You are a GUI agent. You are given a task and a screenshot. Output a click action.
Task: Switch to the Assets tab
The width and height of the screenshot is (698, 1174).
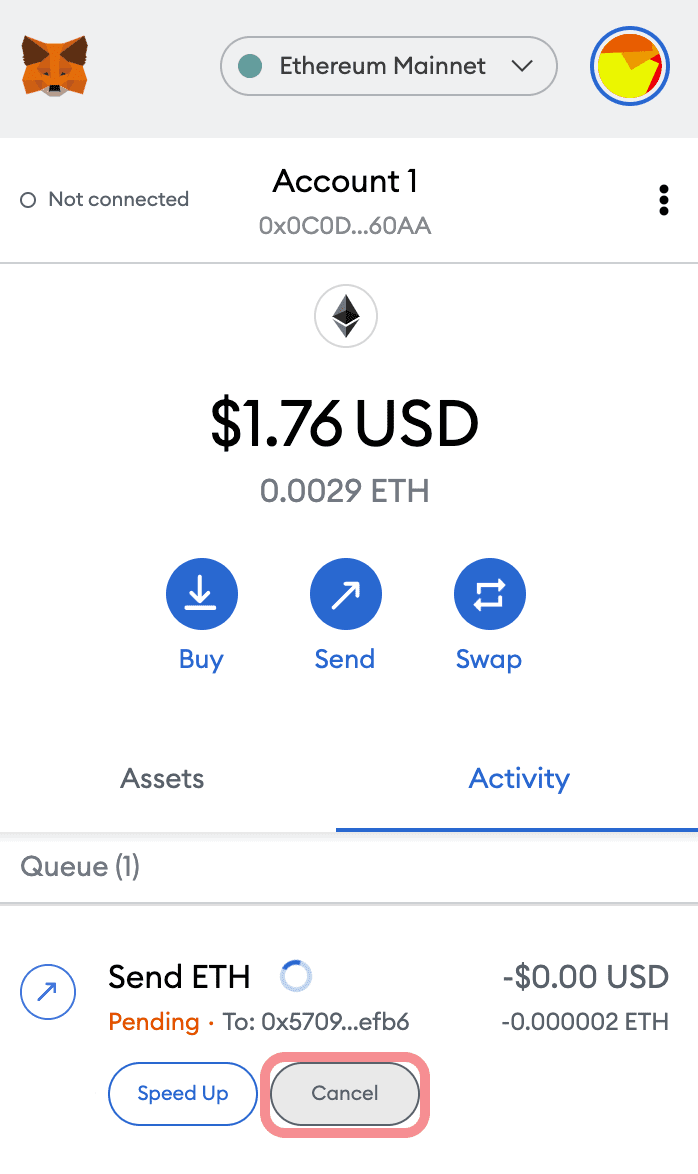click(x=162, y=779)
